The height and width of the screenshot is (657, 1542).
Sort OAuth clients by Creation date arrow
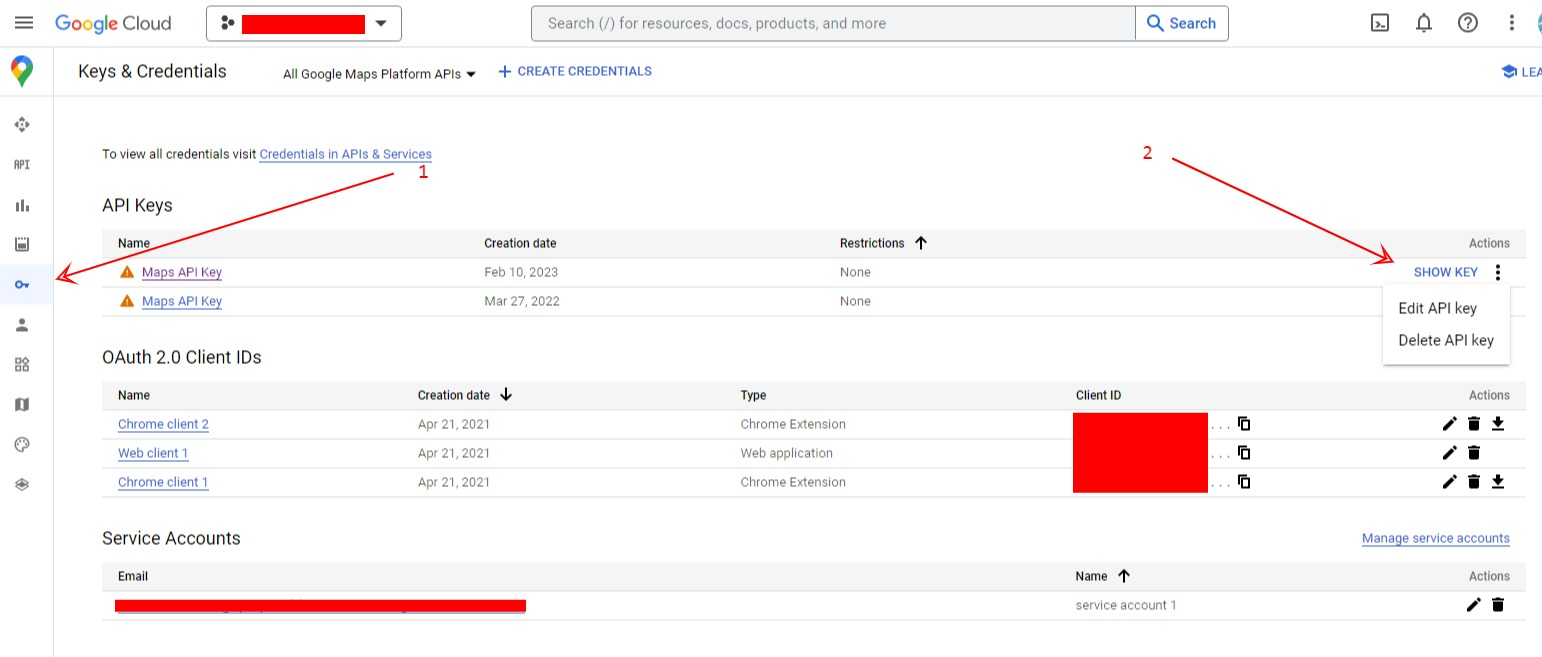(506, 395)
